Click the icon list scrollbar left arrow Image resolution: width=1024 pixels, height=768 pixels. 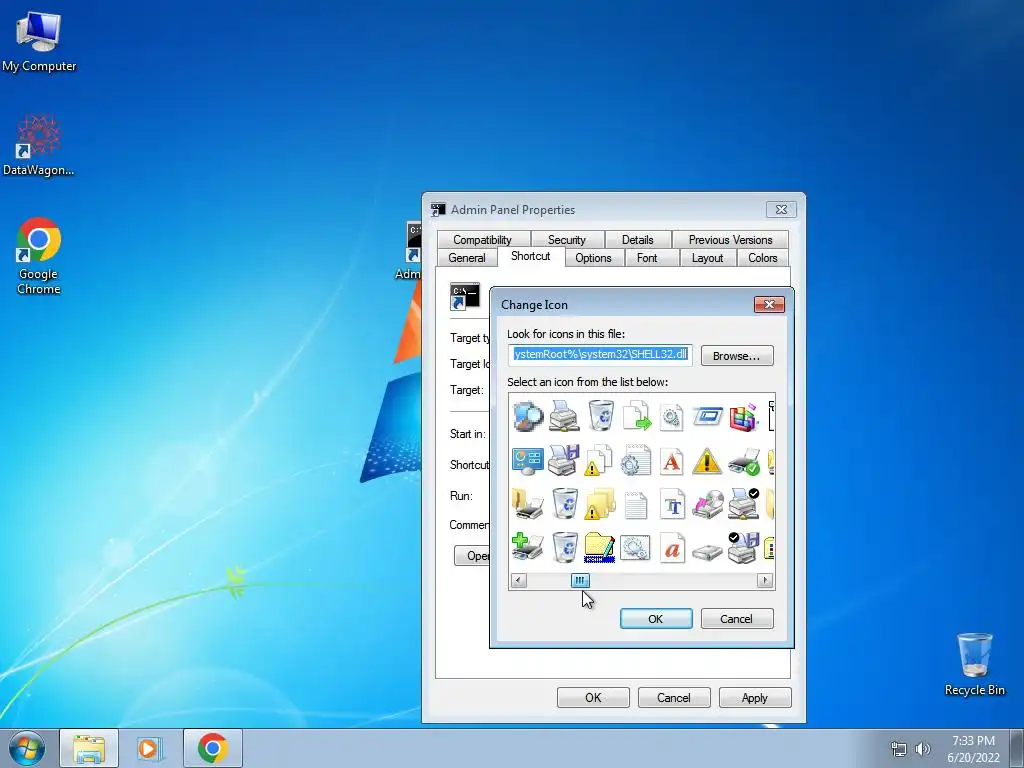point(519,580)
